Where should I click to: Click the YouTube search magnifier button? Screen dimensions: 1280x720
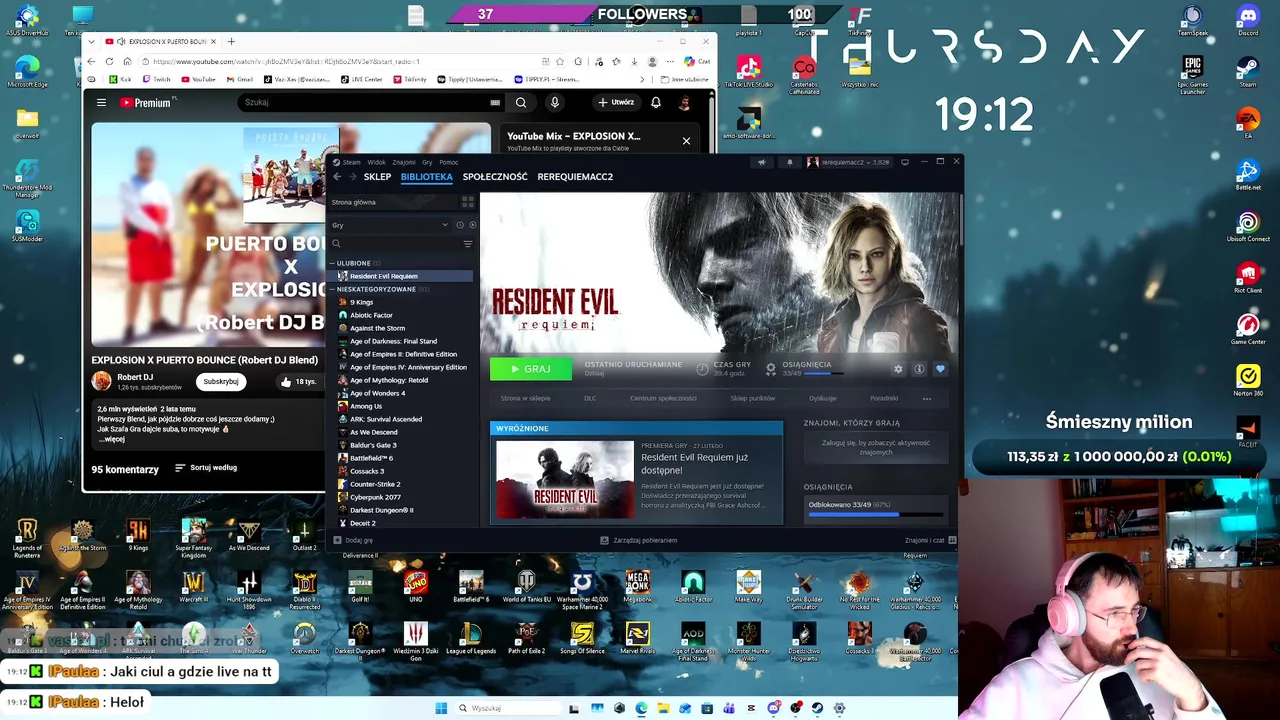click(x=521, y=102)
